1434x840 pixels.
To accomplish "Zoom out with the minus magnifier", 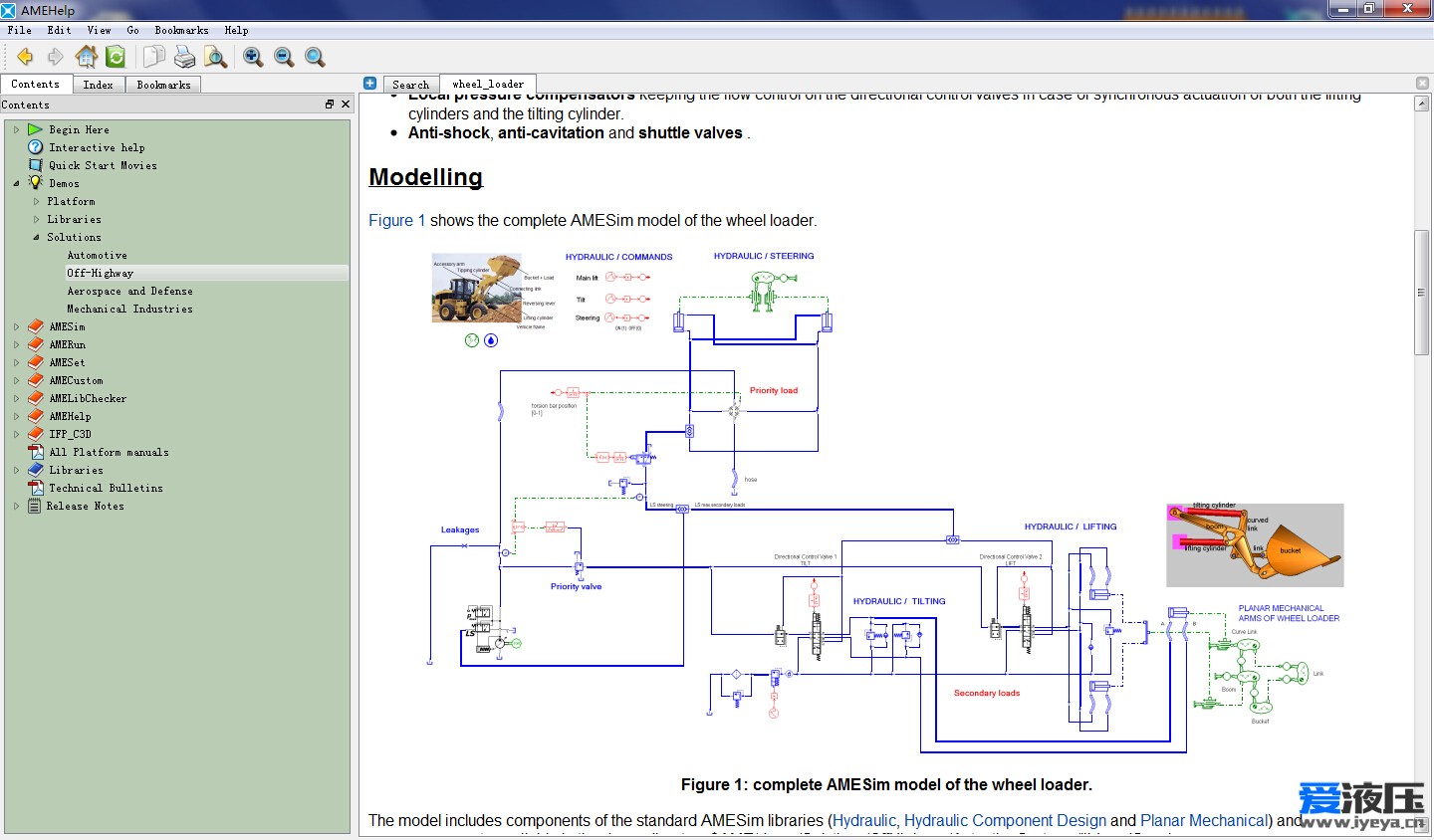I will click(x=284, y=57).
